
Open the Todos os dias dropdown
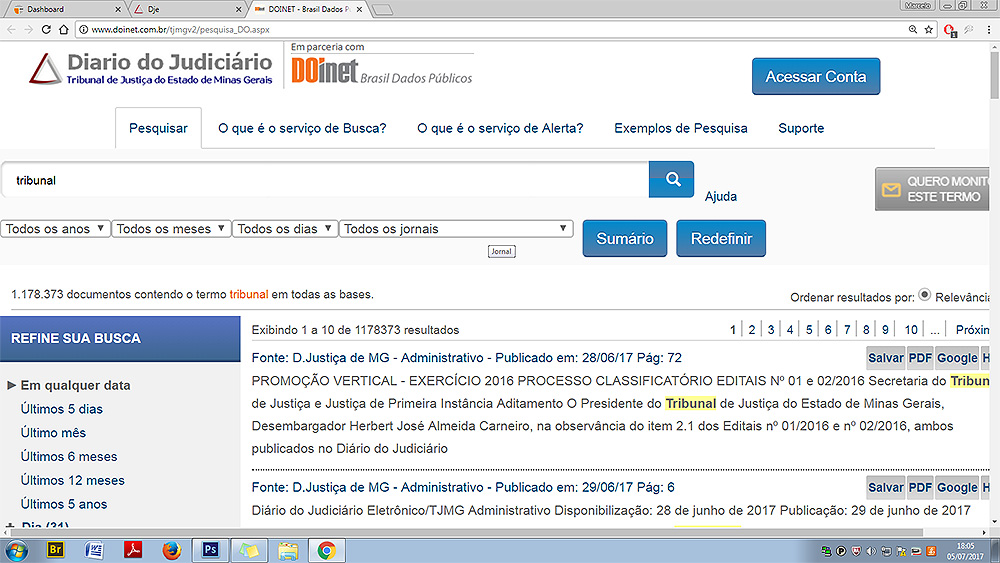tap(285, 228)
